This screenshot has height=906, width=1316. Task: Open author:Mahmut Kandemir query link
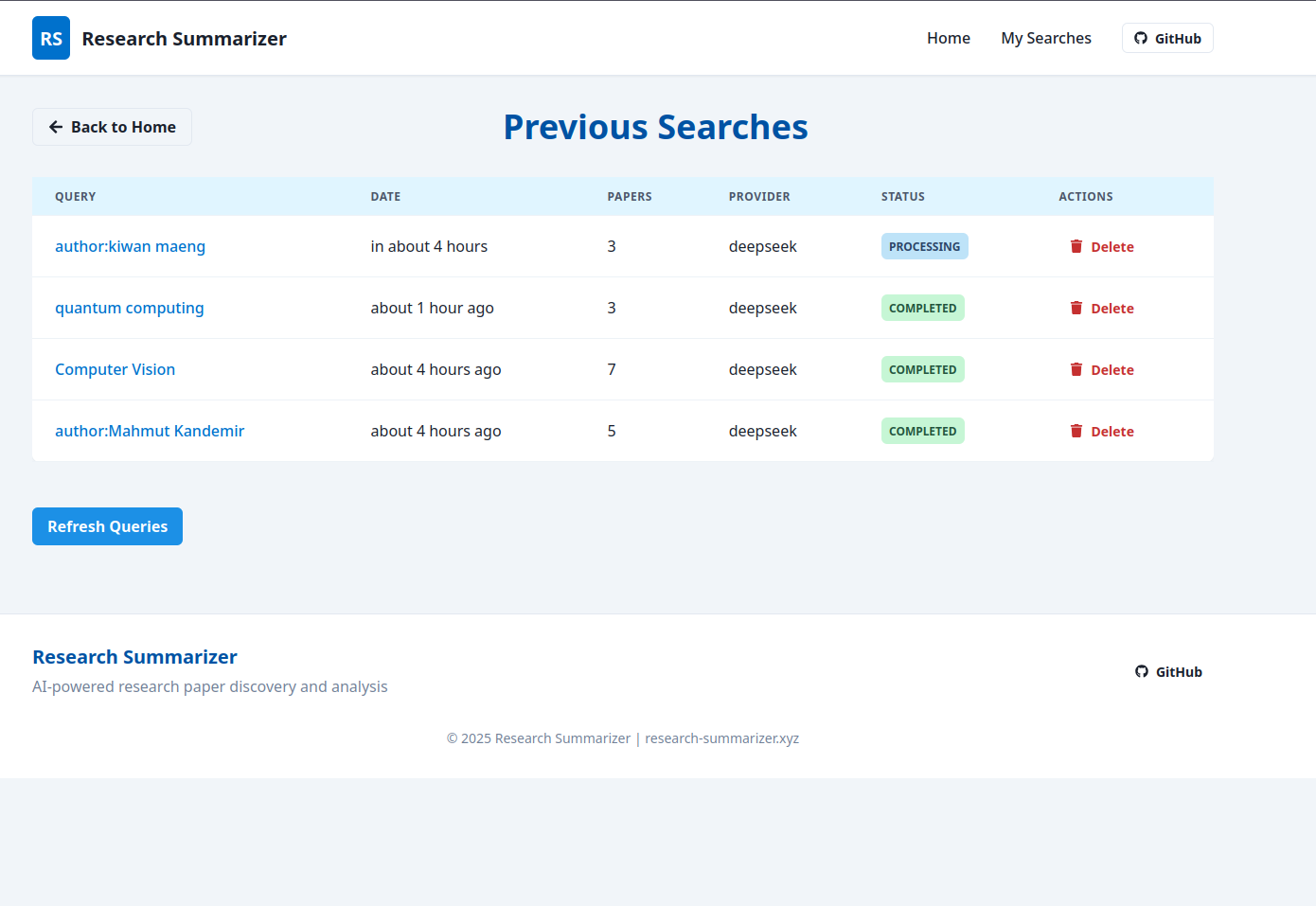tap(150, 431)
